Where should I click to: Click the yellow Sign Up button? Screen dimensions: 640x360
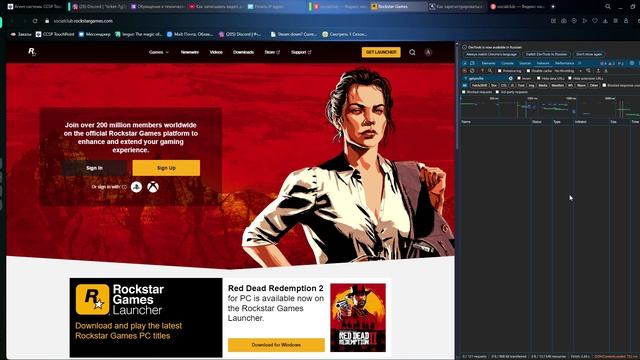point(166,168)
